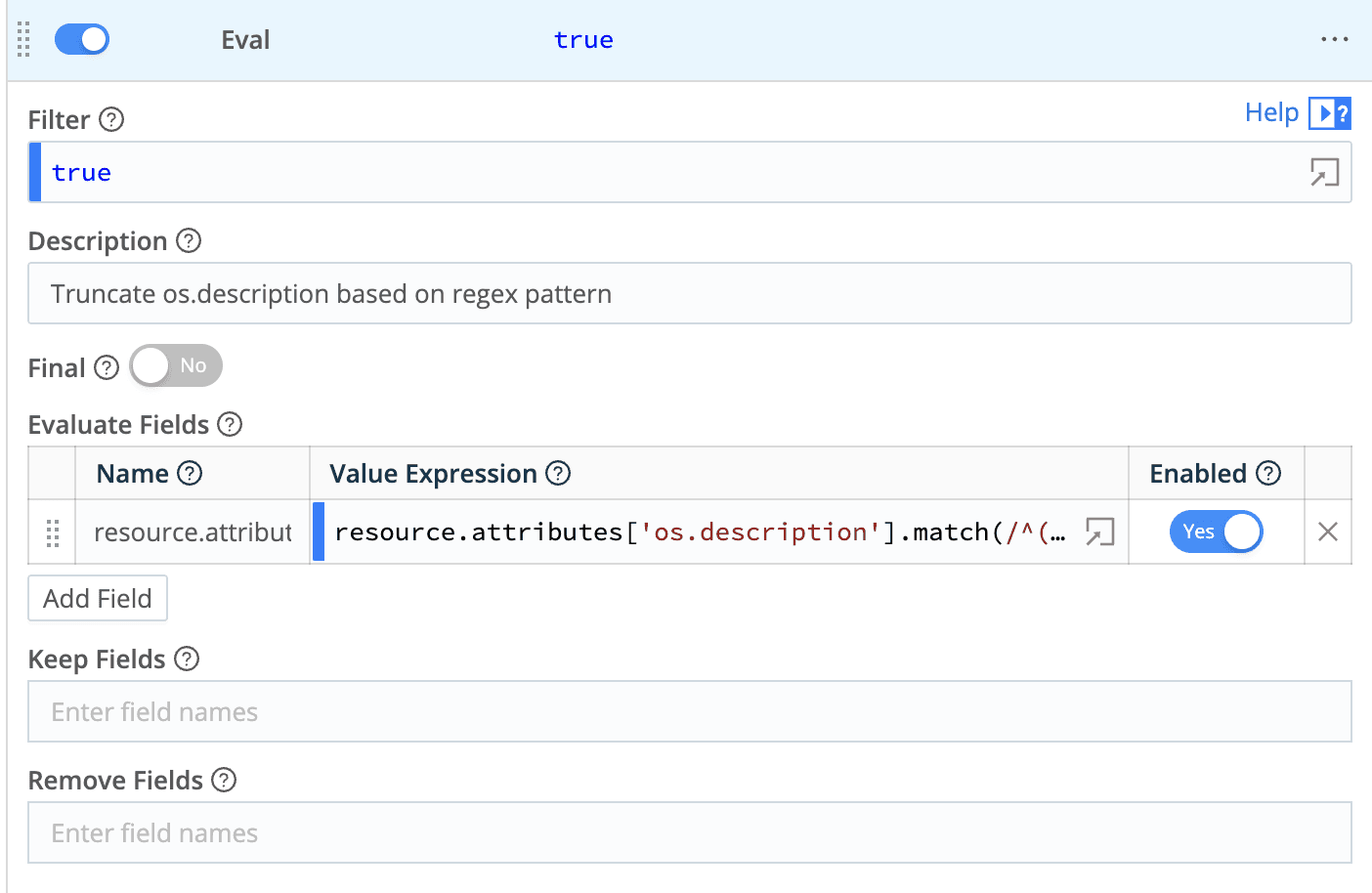Expand the Filter expression editor

point(1324,173)
